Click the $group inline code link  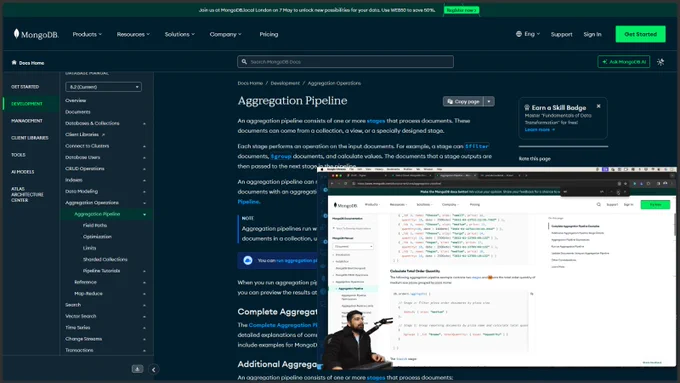(281, 156)
